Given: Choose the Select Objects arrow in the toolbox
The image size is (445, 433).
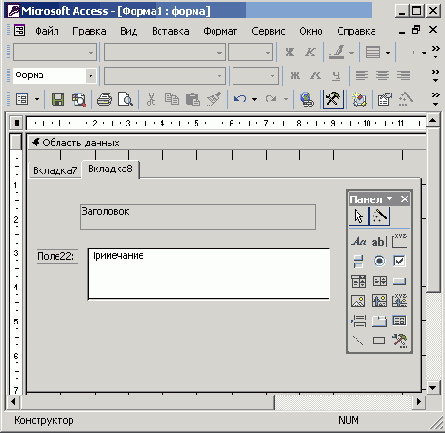Looking at the screenshot, I should click(359, 216).
